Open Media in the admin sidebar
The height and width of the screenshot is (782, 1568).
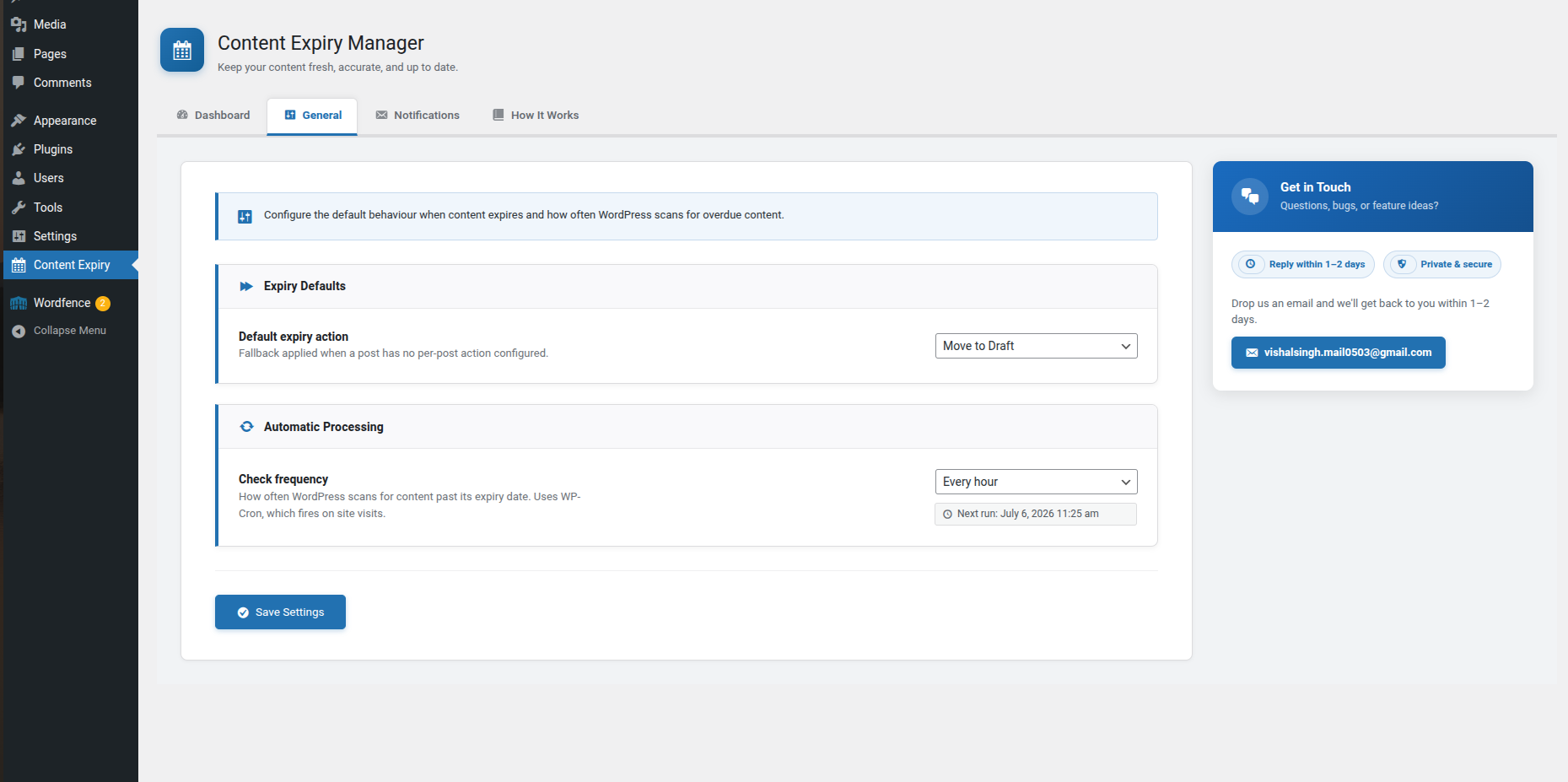point(71,24)
